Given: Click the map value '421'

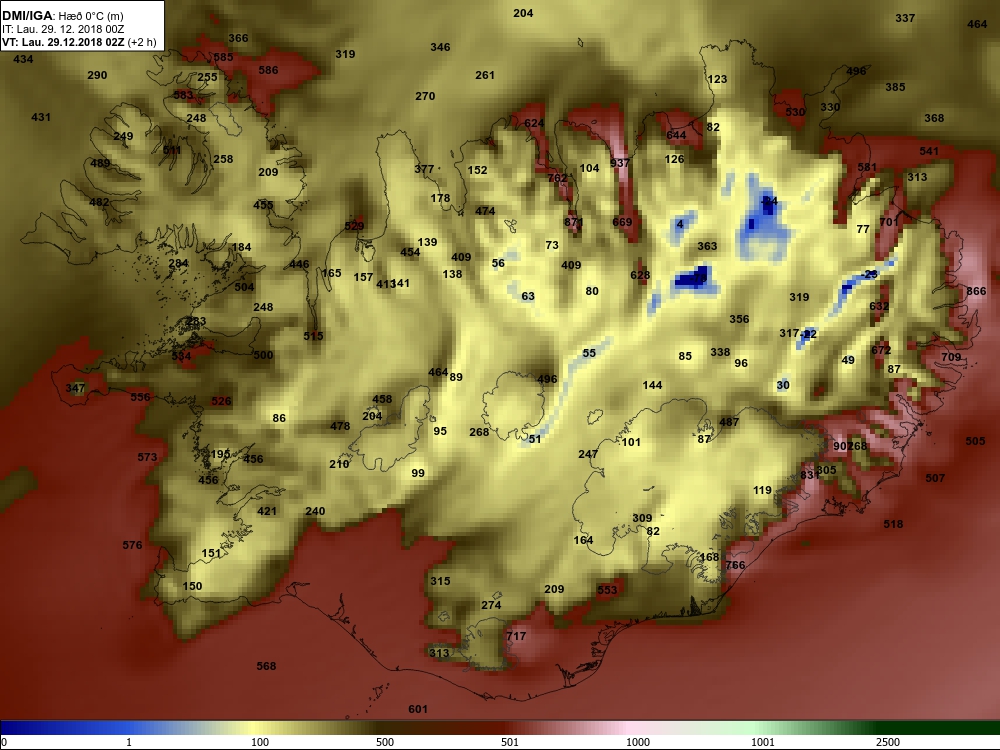Looking at the screenshot, I should pos(267,511).
